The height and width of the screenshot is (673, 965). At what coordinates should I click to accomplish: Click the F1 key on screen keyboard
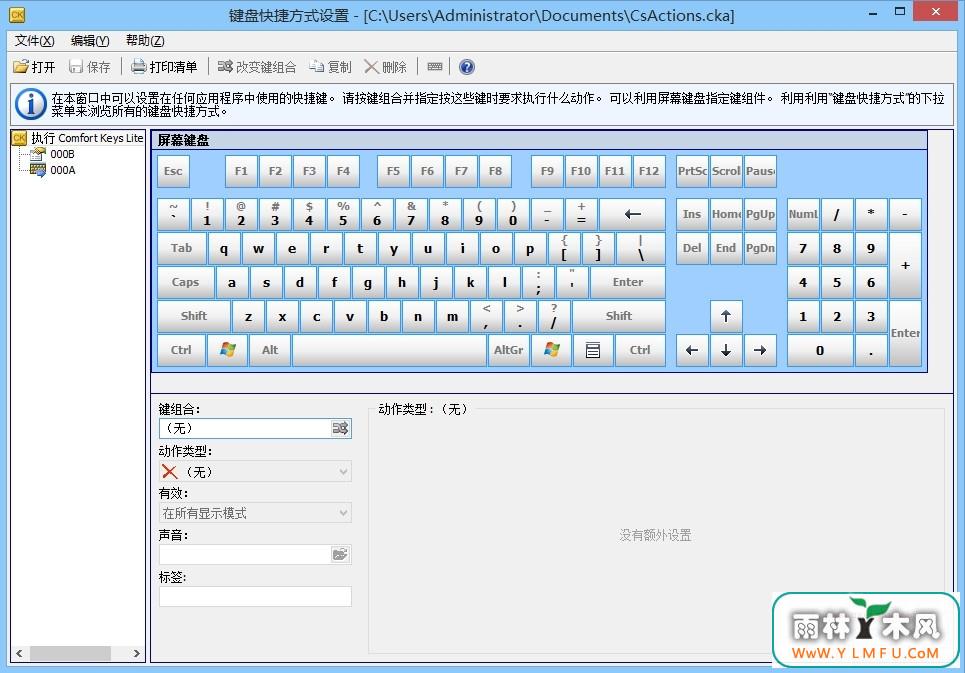(241, 171)
